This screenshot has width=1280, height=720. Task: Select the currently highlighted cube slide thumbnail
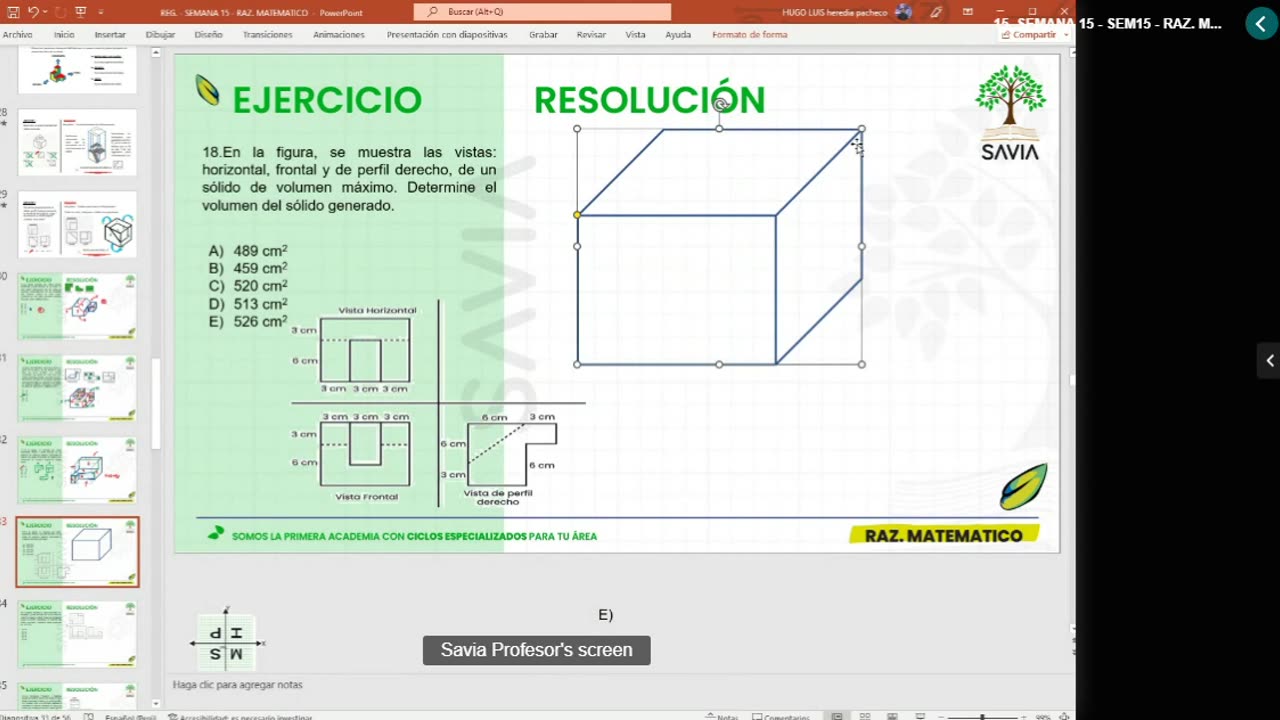click(x=77, y=552)
